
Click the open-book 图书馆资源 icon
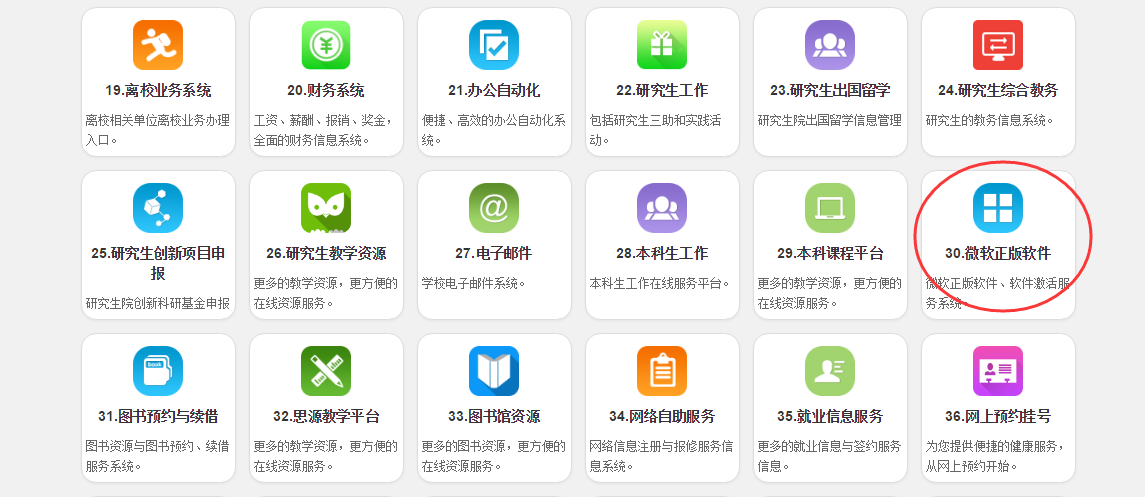(x=494, y=371)
